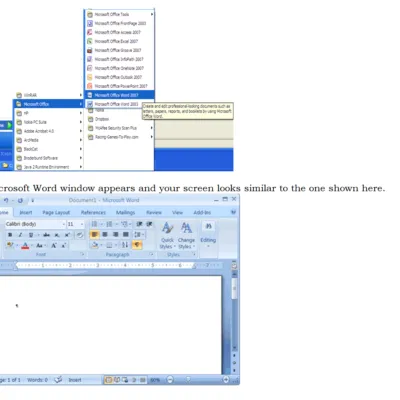The width and height of the screenshot is (400, 400).
Task: Check proofing errors status icon
Action: tap(58, 379)
